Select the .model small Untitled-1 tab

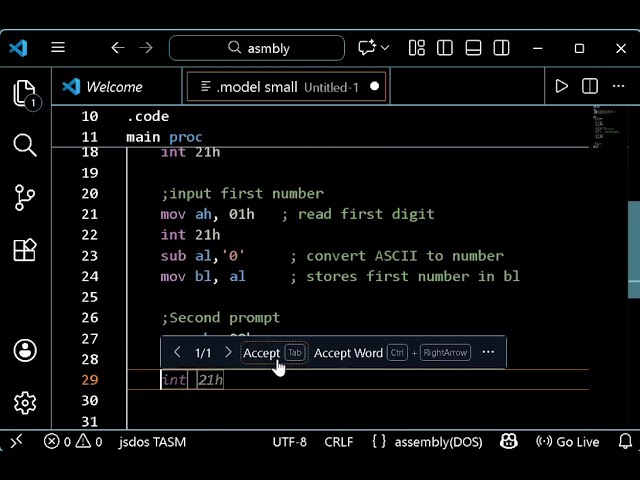point(286,87)
